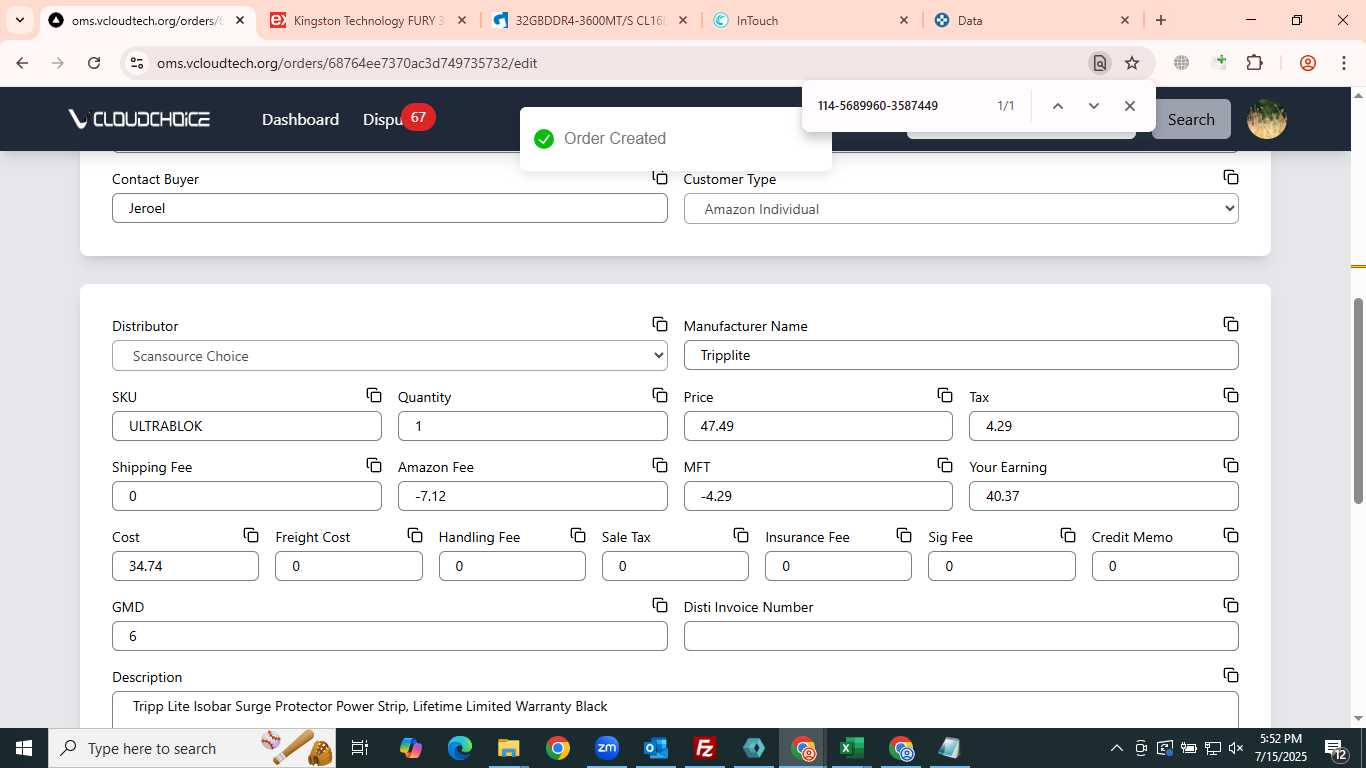This screenshot has height=768, width=1366.
Task: Switch to the 32GBDDR4-3600MT/S tab
Action: (590, 20)
